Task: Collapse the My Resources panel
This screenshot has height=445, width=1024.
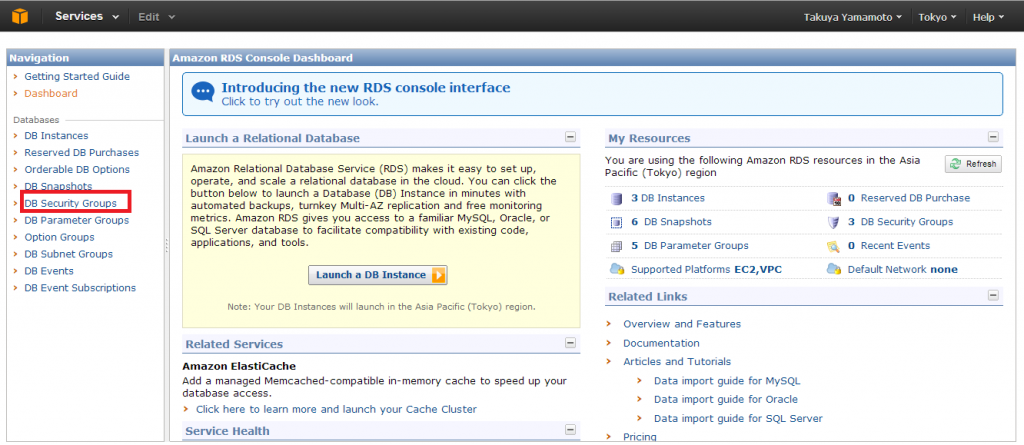Action: pyautogui.click(x=993, y=137)
